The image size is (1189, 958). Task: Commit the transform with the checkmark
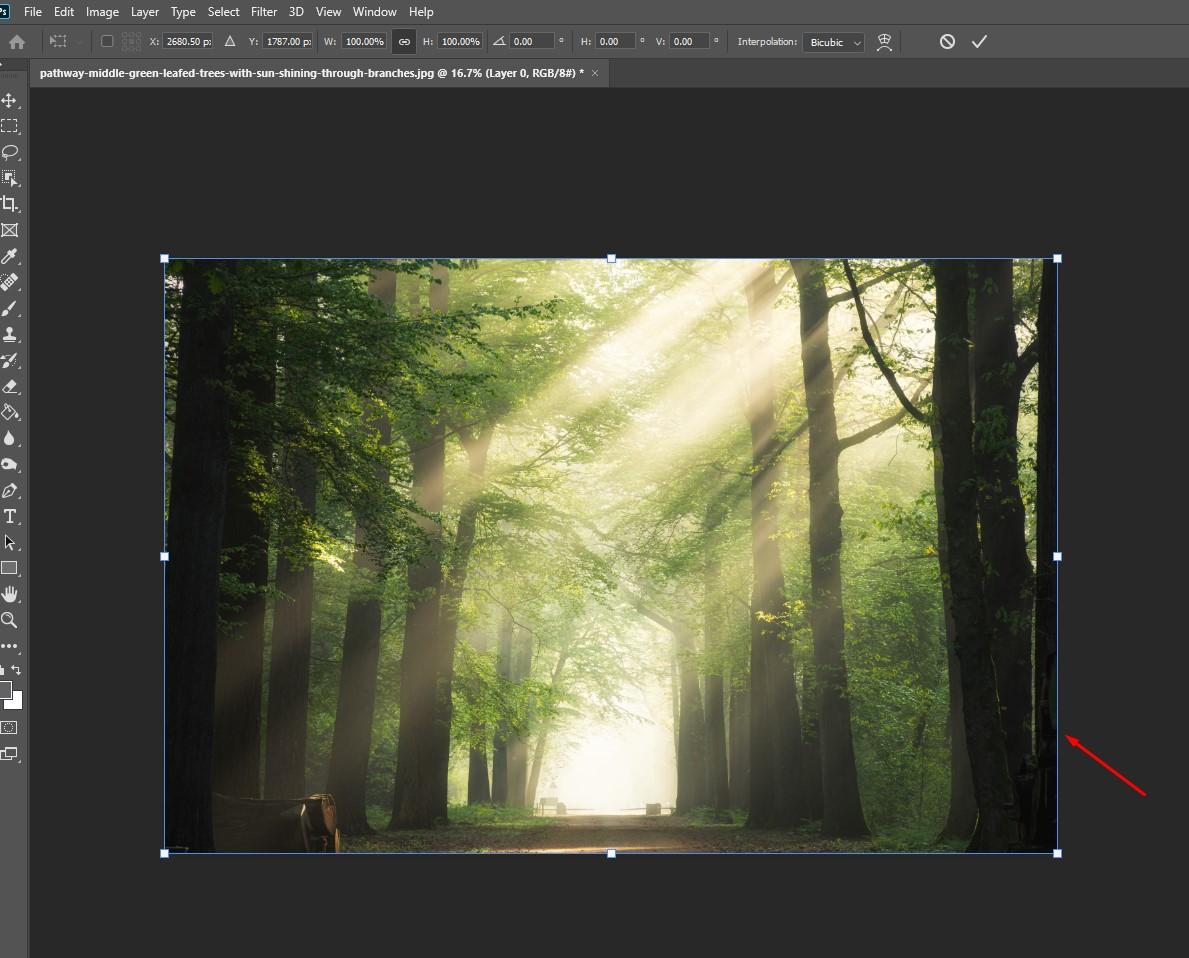tap(979, 42)
